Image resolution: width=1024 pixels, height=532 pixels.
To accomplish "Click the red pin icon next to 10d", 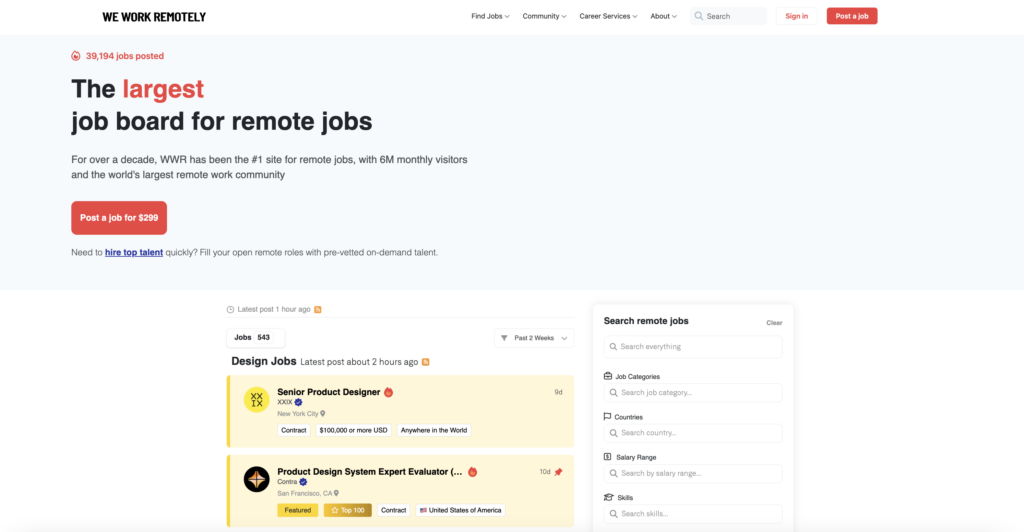I will [558, 472].
